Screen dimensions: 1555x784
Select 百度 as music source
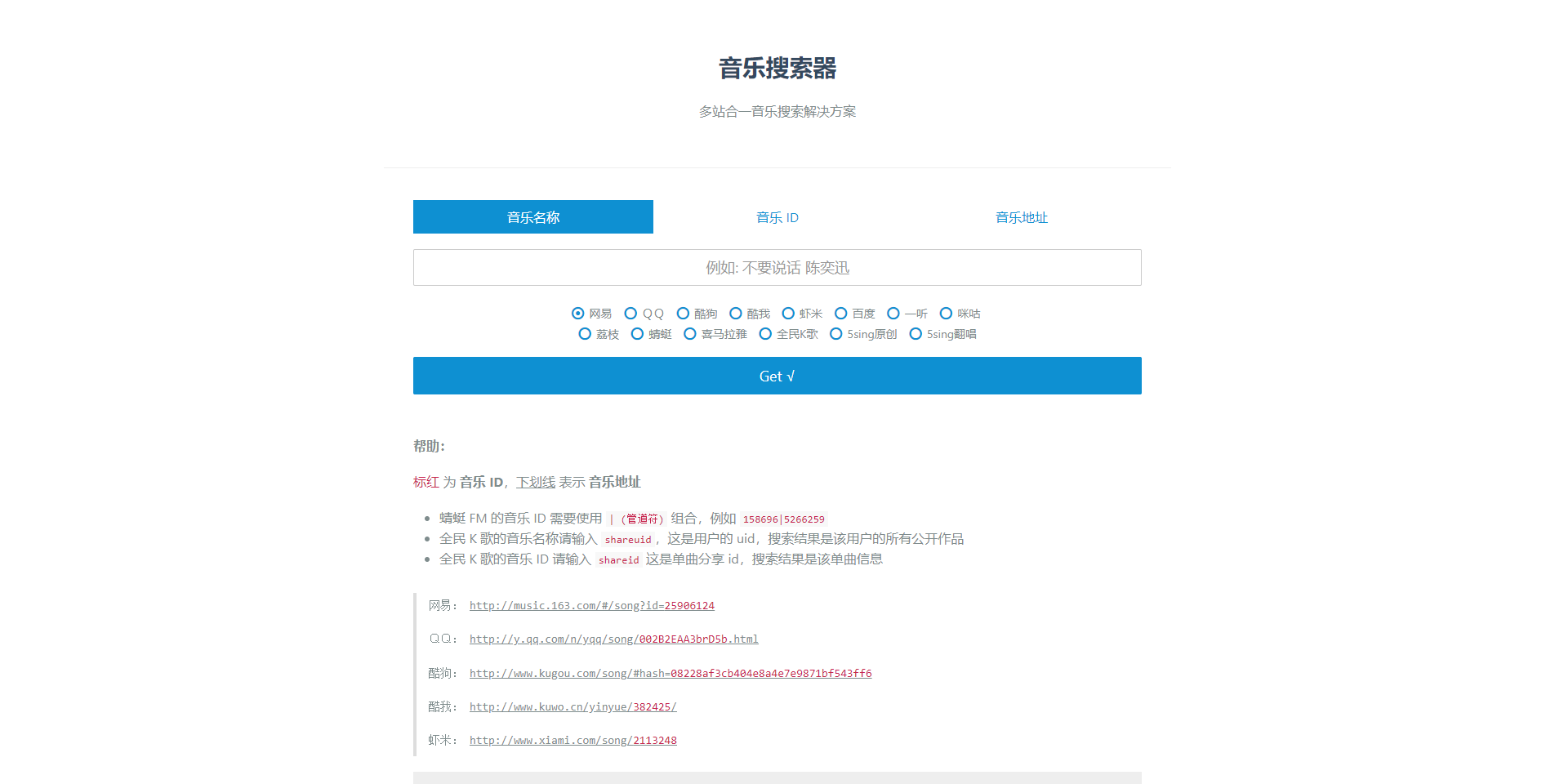(841, 314)
